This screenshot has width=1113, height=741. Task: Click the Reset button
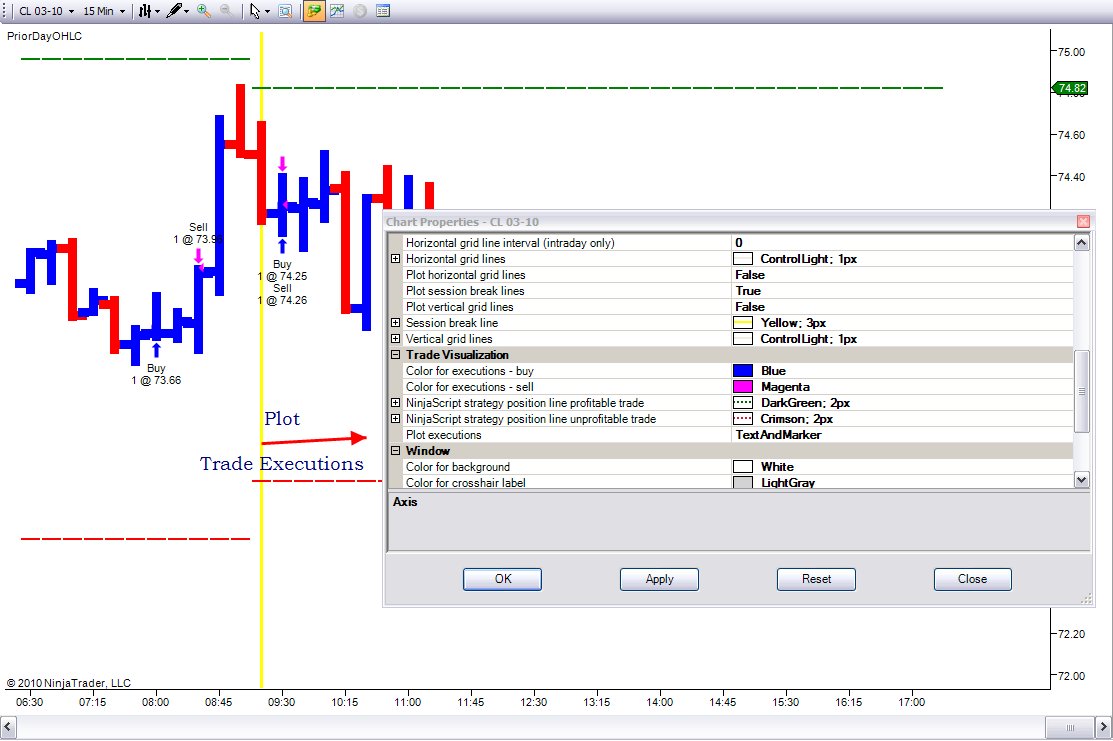click(816, 579)
